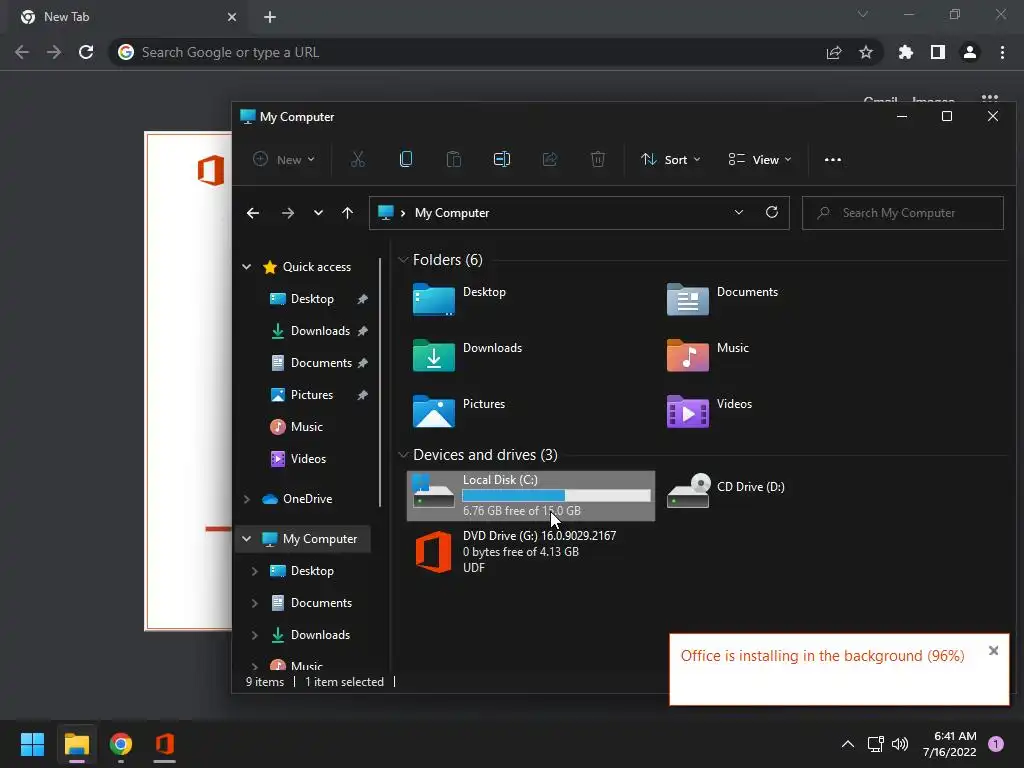
Task: Select Desktop in Quick access
Action: (x=312, y=298)
